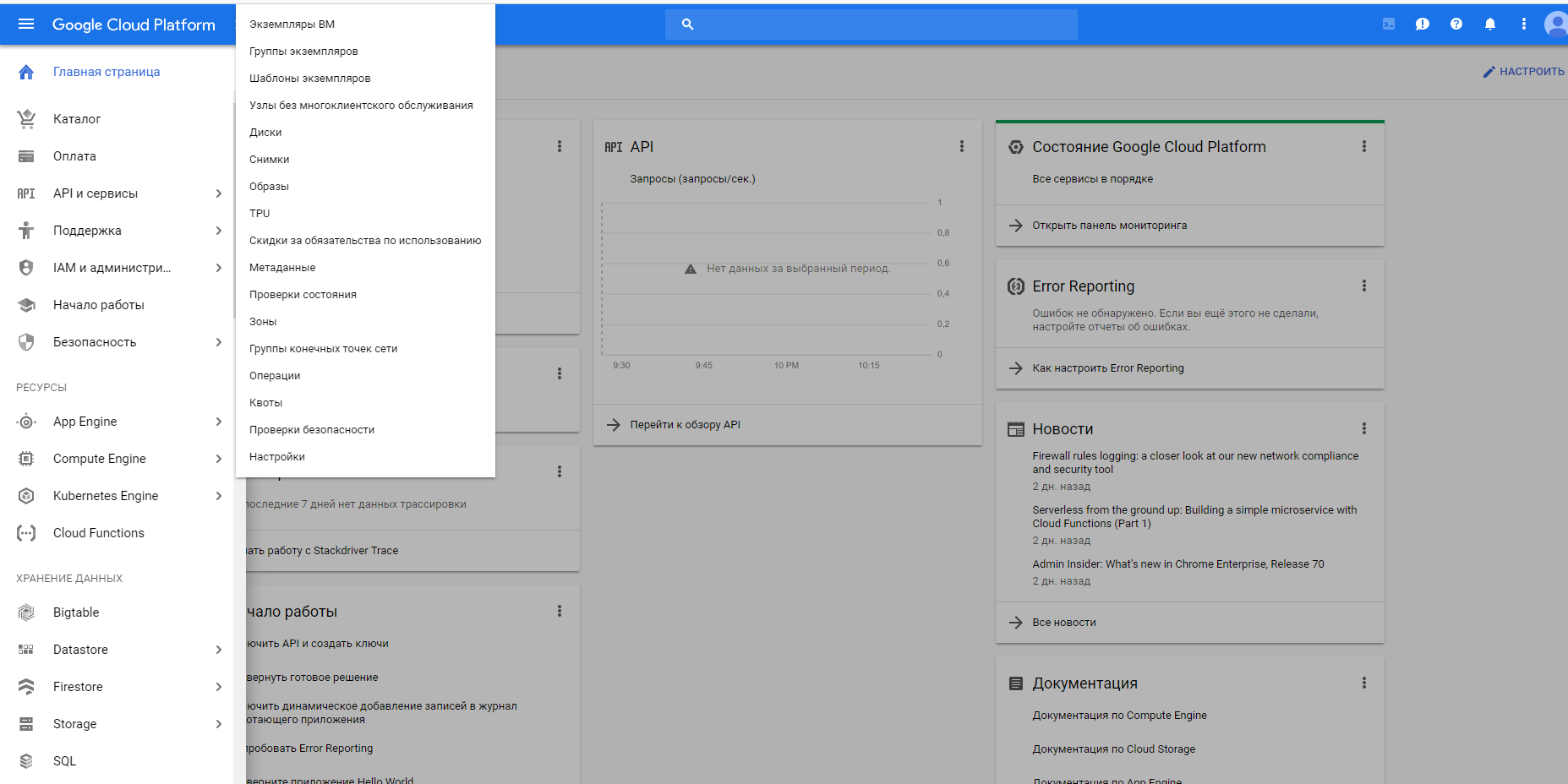The height and width of the screenshot is (784, 1568).
Task: Click the SQL layers icon
Action: (x=26, y=761)
